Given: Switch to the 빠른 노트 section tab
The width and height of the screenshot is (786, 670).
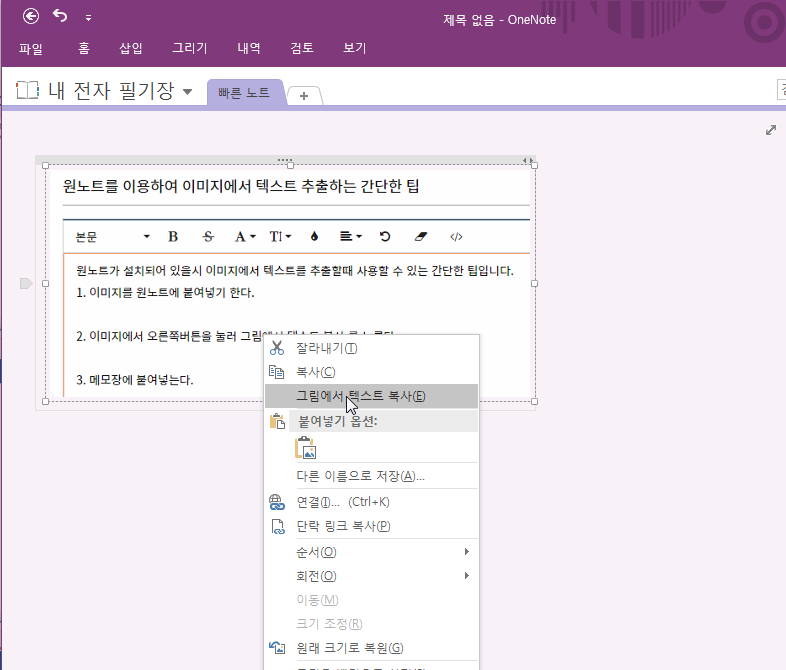Looking at the screenshot, I should pos(244,92).
